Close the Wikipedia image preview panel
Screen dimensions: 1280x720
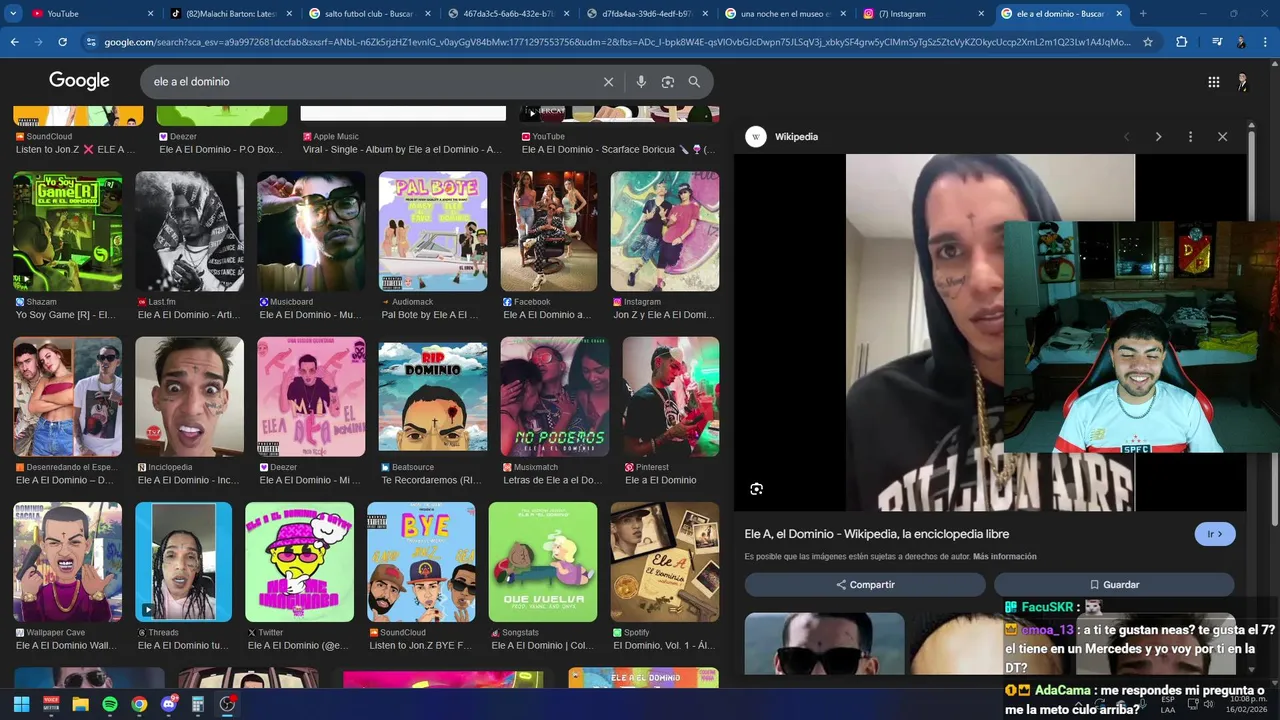click(1222, 137)
